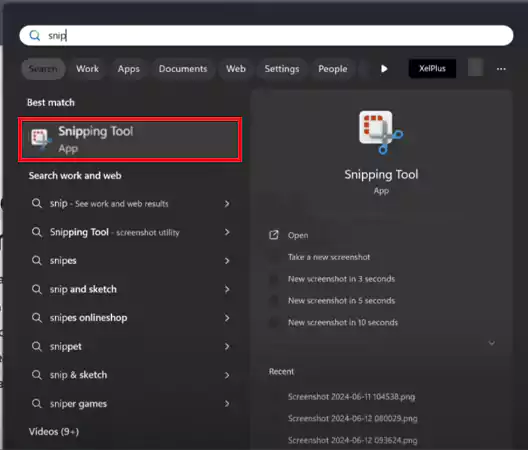The width and height of the screenshot is (528, 450).
Task: Expand arrow next to 'snip and sketch'
Action: click(x=227, y=289)
